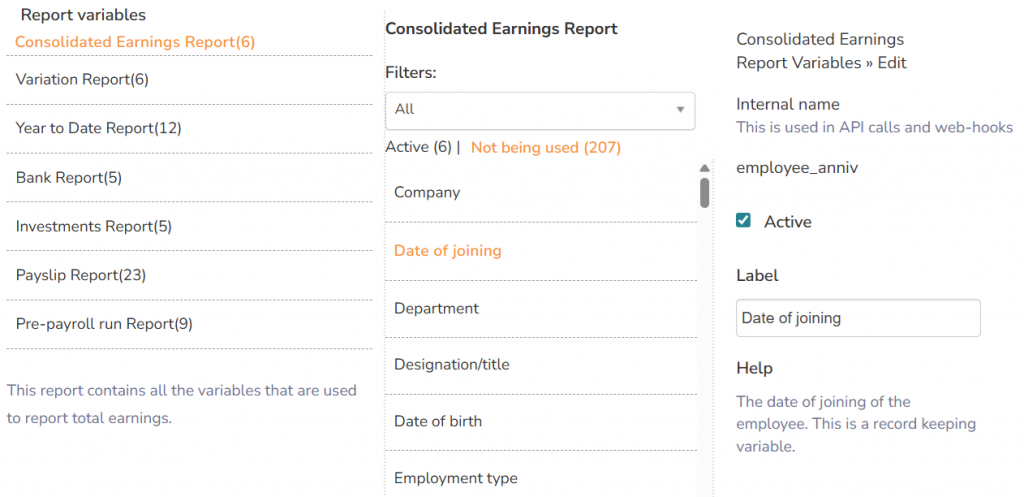The image size is (1024, 497).
Task: Uncheck the Active checkbox
Action: tap(743, 221)
